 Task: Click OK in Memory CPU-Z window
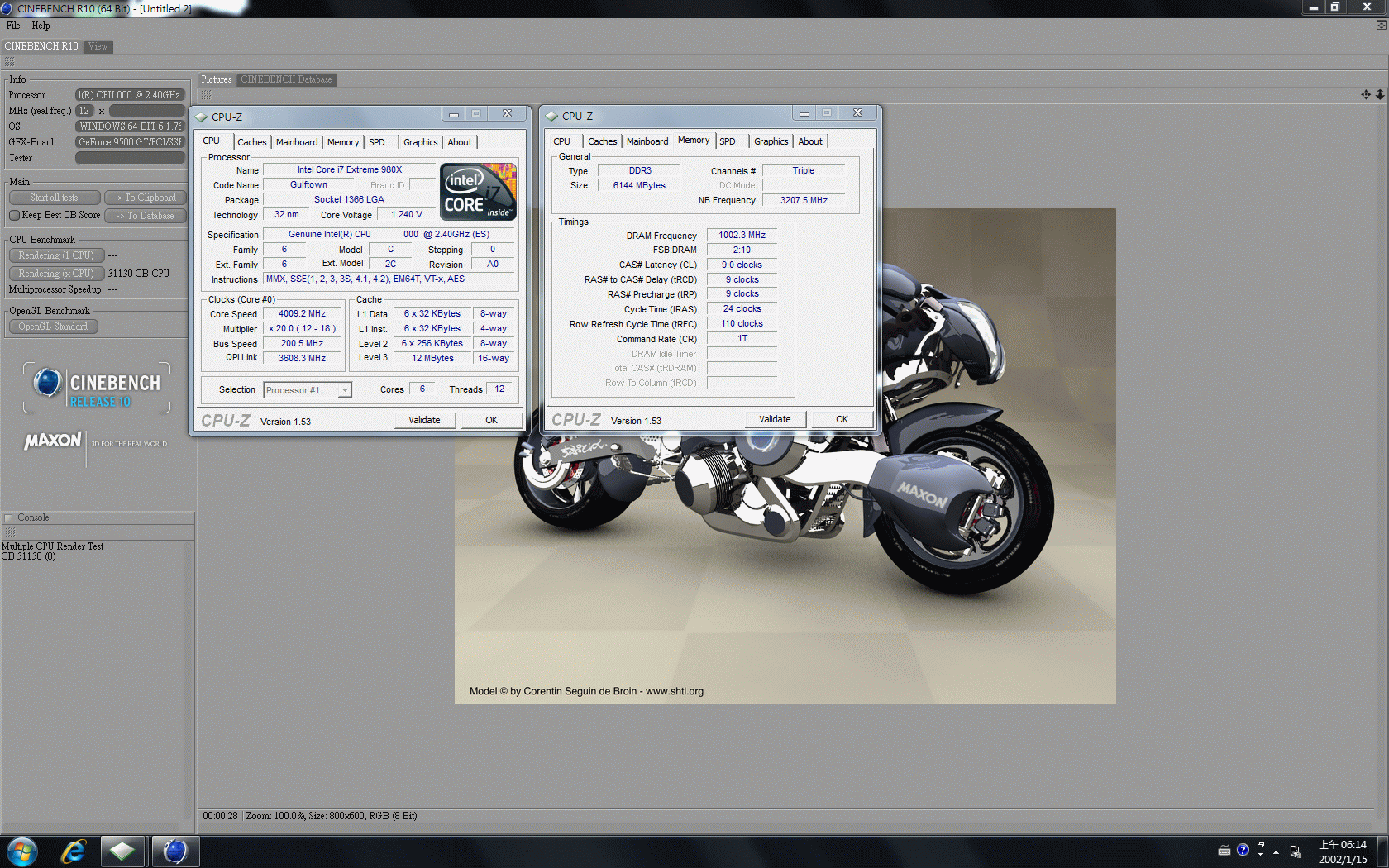click(842, 419)
